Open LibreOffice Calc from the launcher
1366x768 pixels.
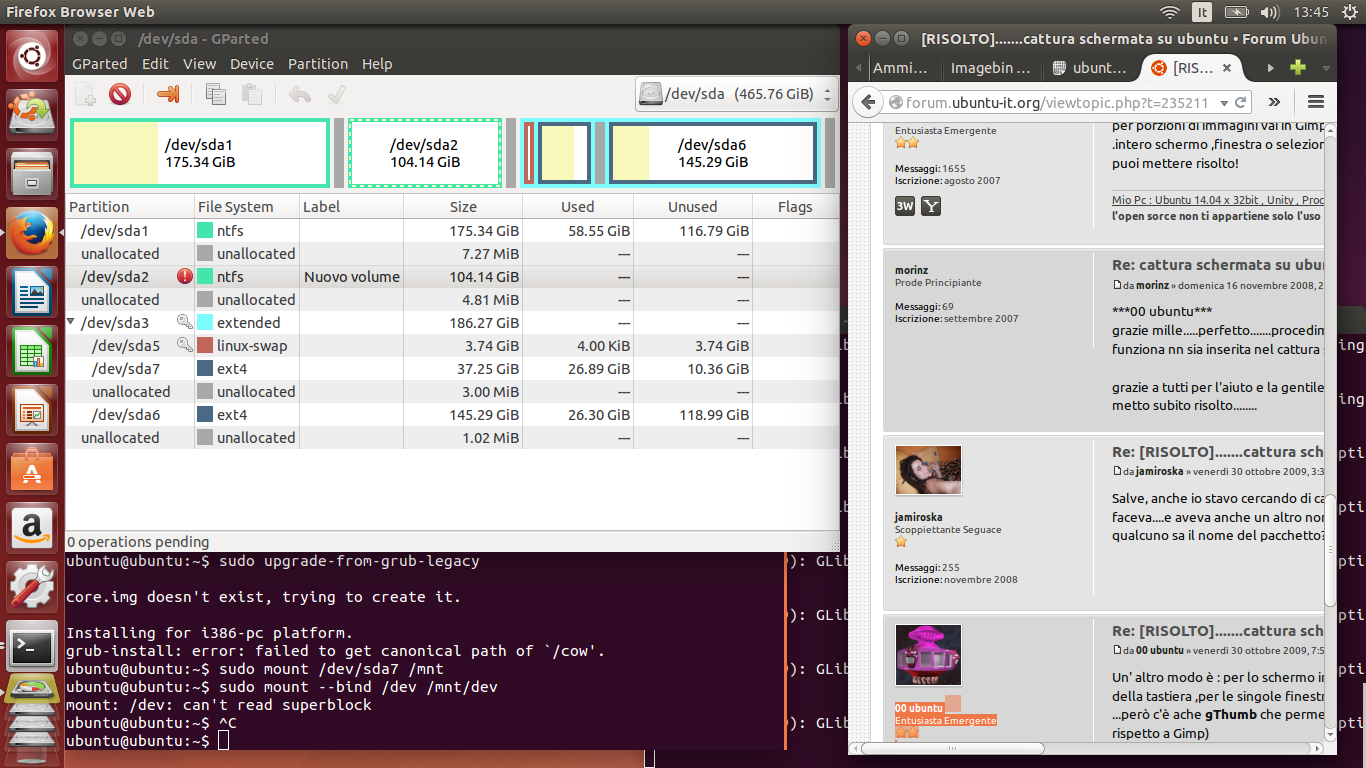click(x=33, y=350)
